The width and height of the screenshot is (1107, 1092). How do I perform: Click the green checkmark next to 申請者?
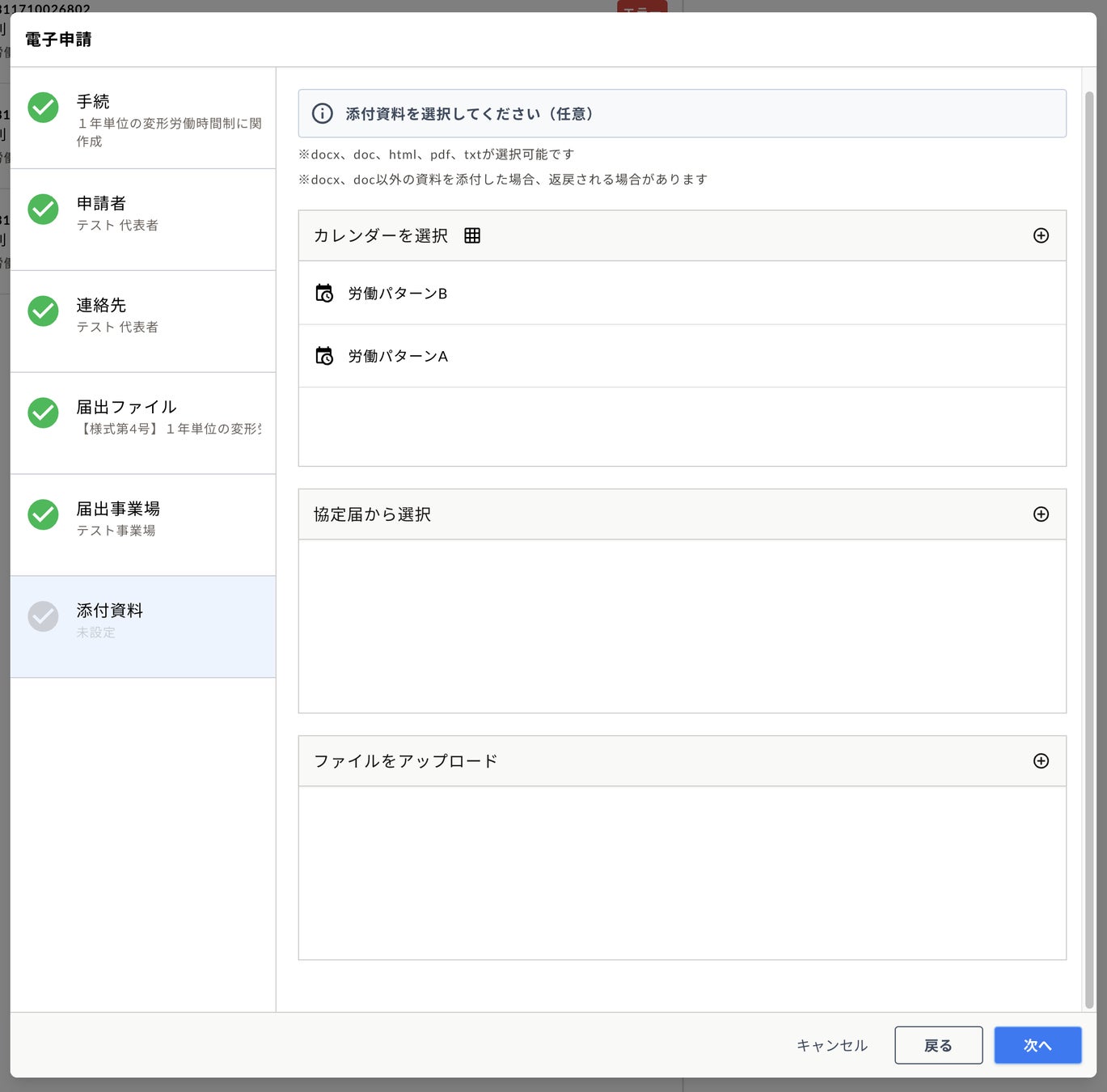[43, 210]
